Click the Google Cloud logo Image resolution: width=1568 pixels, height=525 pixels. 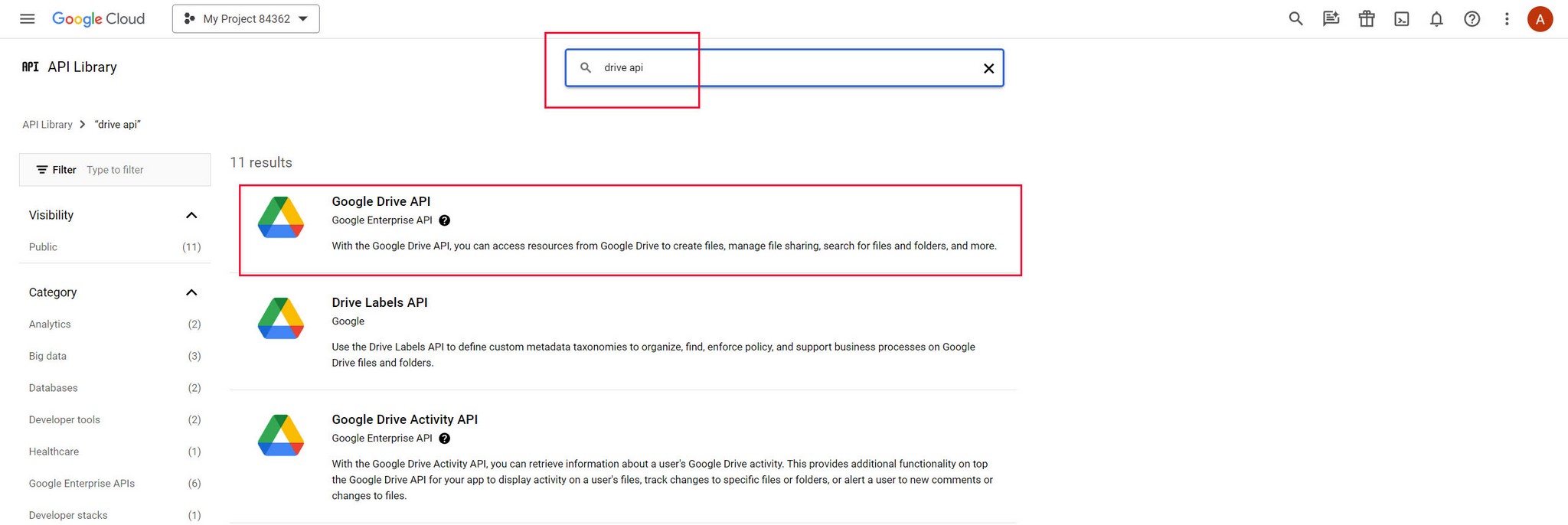click(x=98, y=18)
